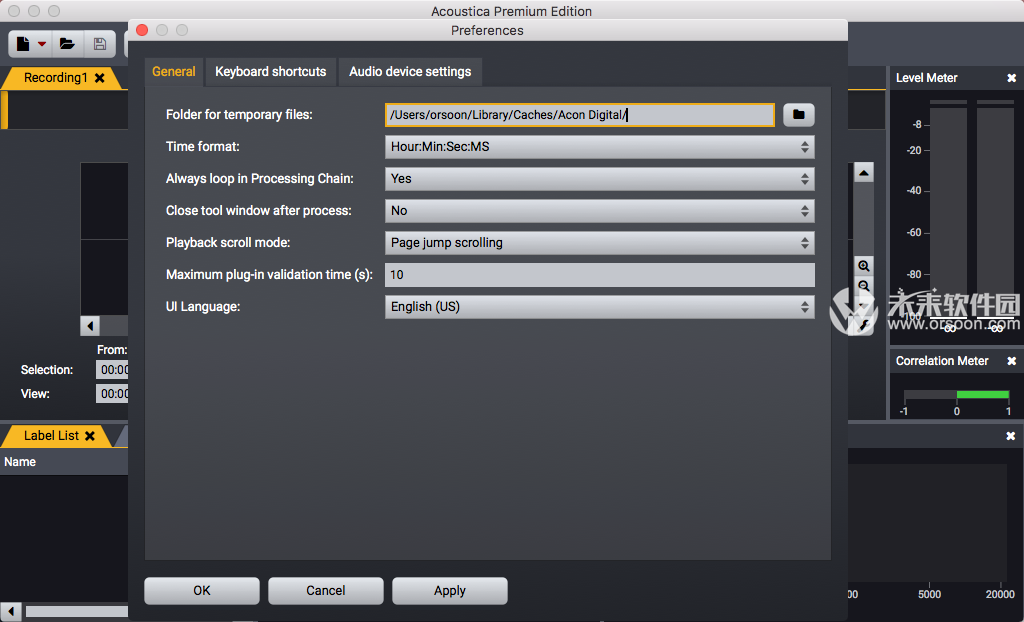Switch to the General preferences tab
1024x622 pixels.
coord(174,72)
